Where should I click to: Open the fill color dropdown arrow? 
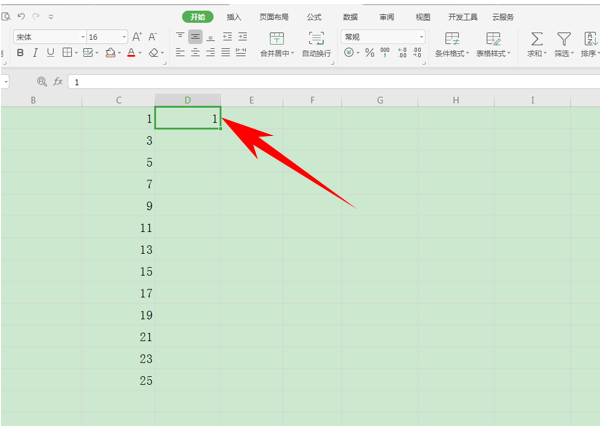pyautogui.click(x=119, y=53)
